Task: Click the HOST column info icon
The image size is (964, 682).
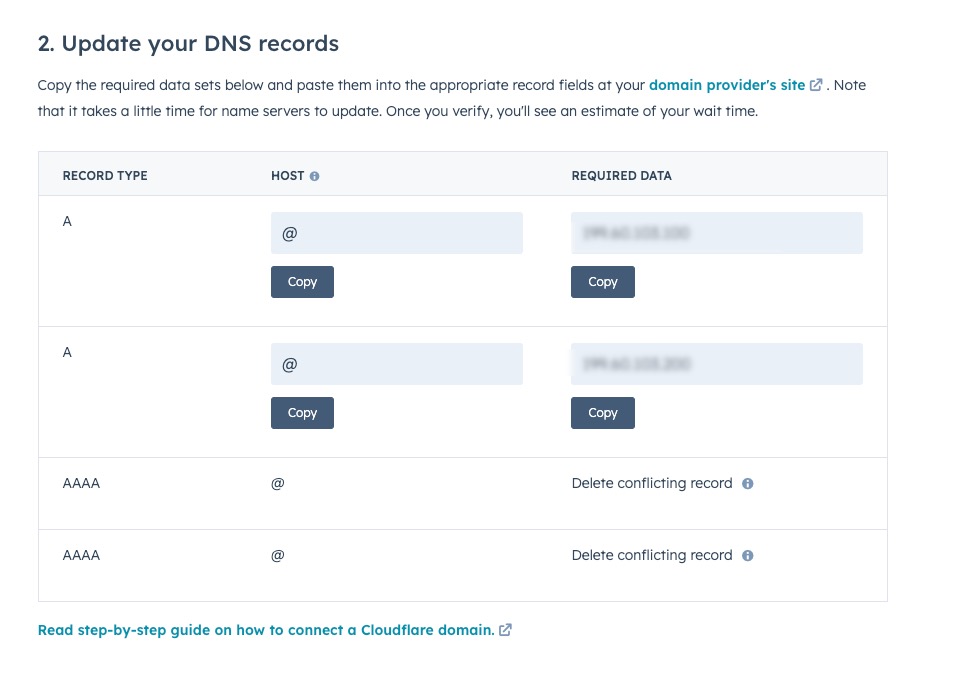Action: click(315, 176)
